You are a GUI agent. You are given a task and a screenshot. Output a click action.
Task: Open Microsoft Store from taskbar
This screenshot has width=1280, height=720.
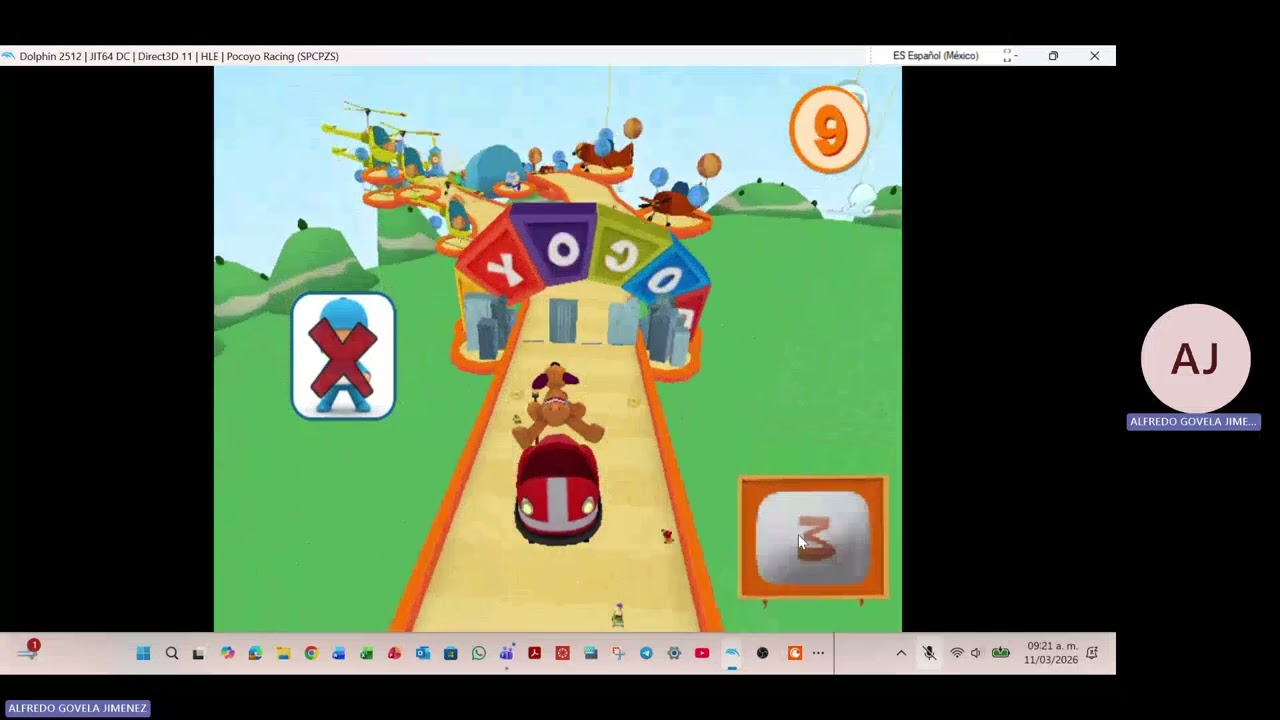[451, 653]
